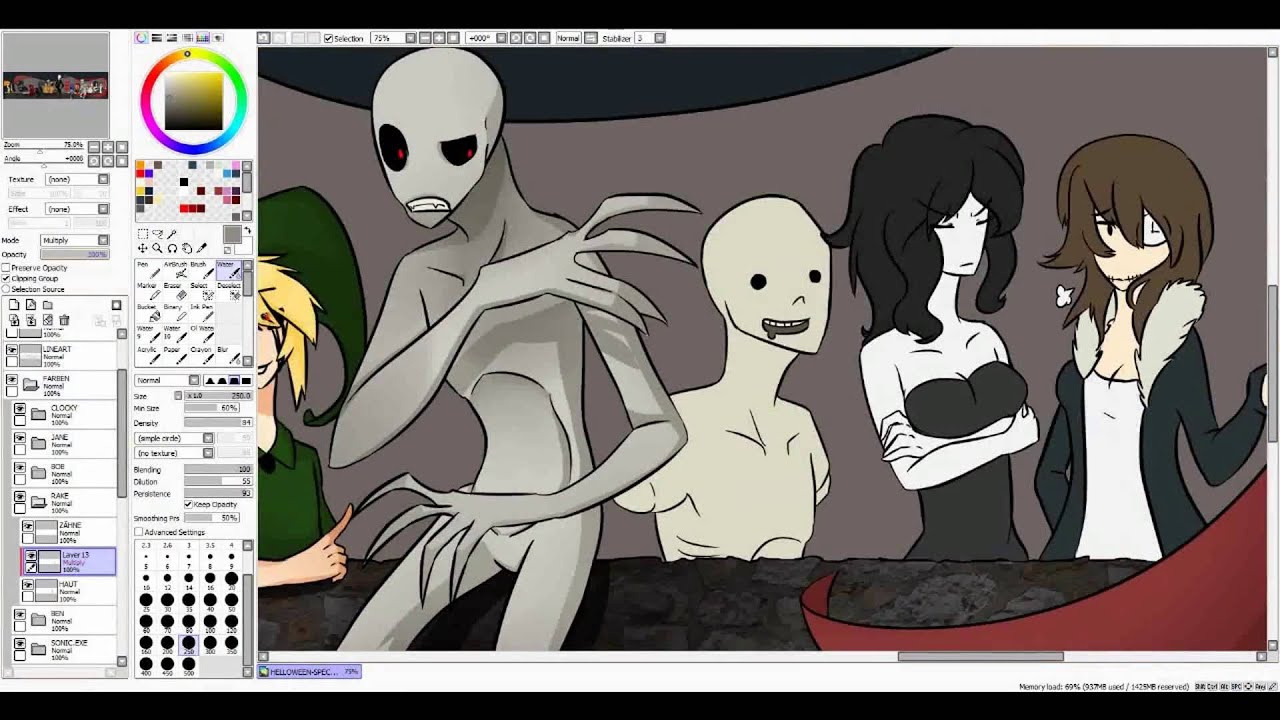Choose brush size 250 preset

(188, 645)
